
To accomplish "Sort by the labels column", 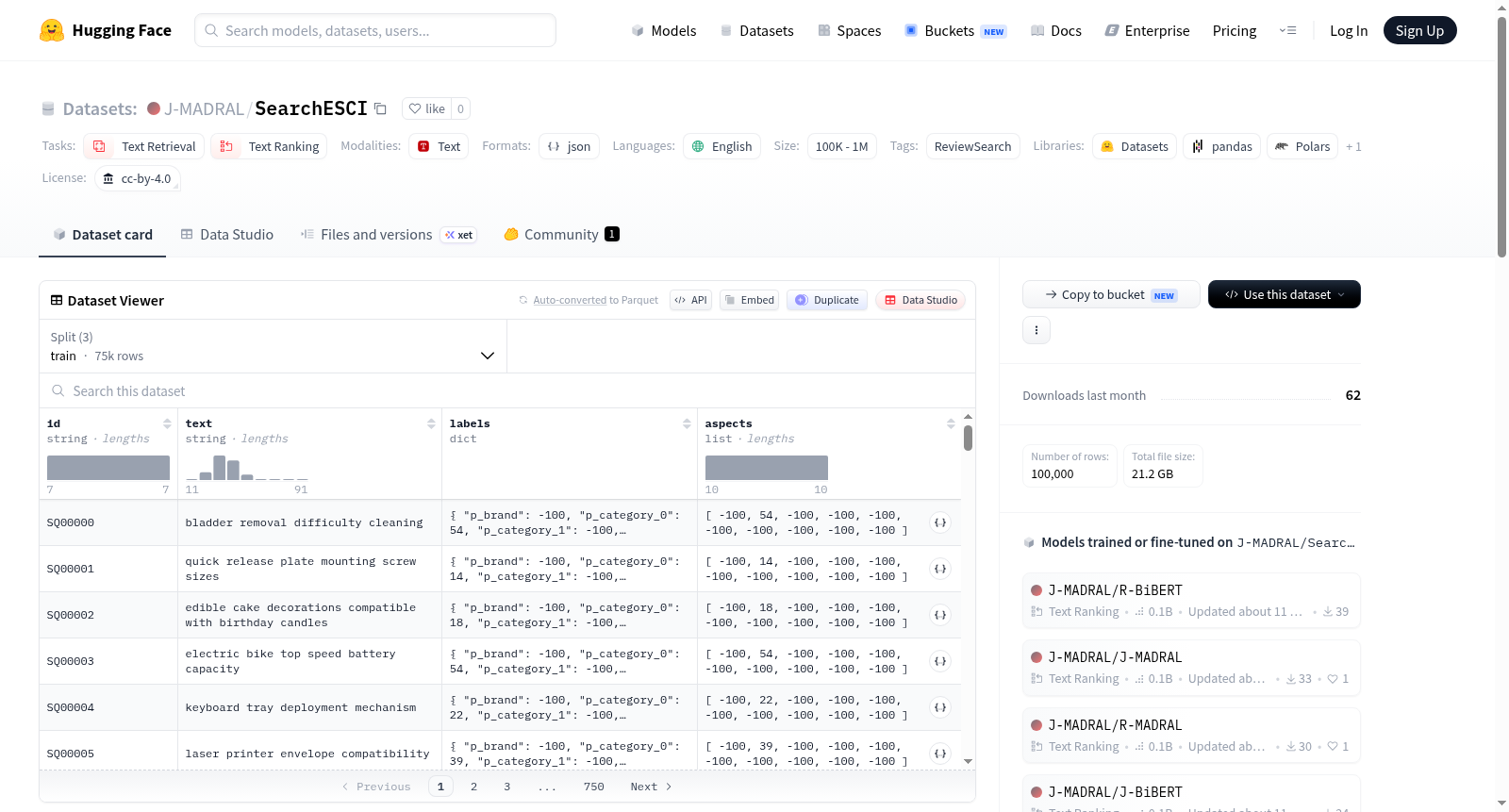I will click(687, 424).
